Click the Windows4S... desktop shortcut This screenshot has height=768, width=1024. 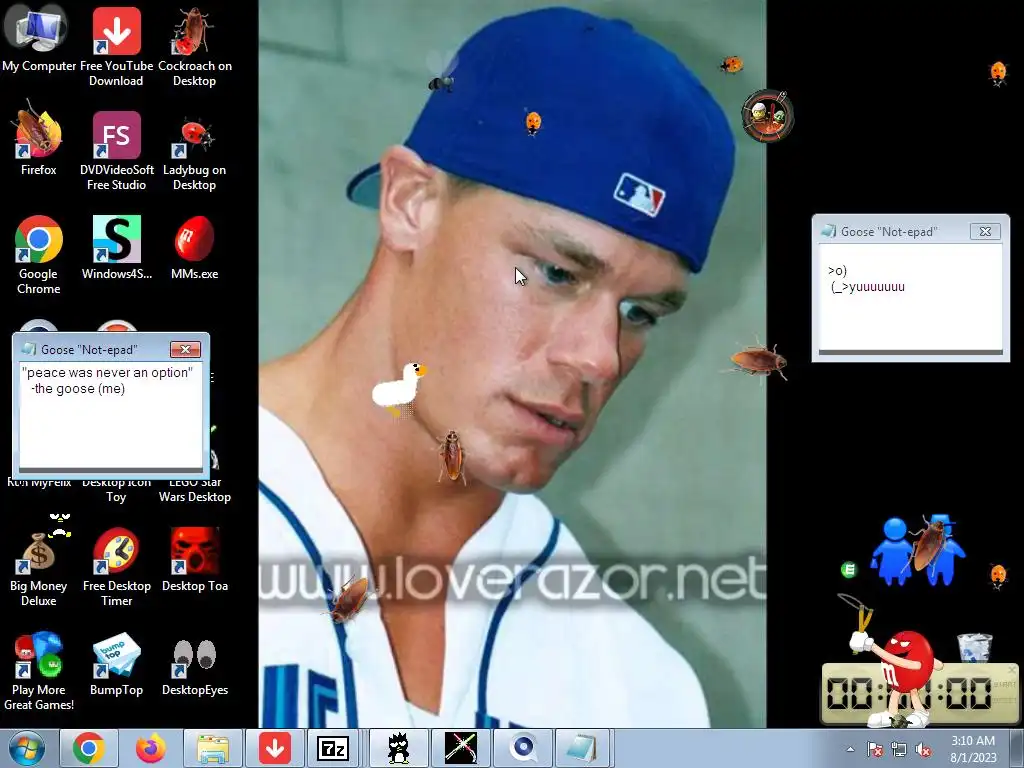116,248
